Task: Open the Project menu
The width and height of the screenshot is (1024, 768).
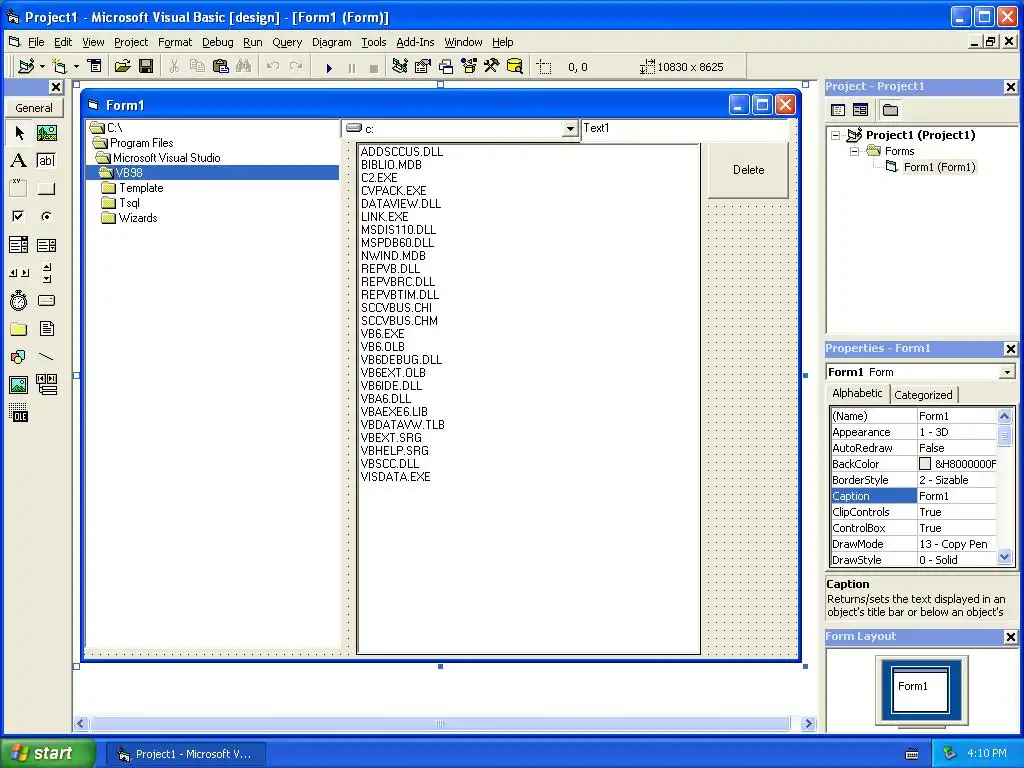Action: [x=131, y=42]
